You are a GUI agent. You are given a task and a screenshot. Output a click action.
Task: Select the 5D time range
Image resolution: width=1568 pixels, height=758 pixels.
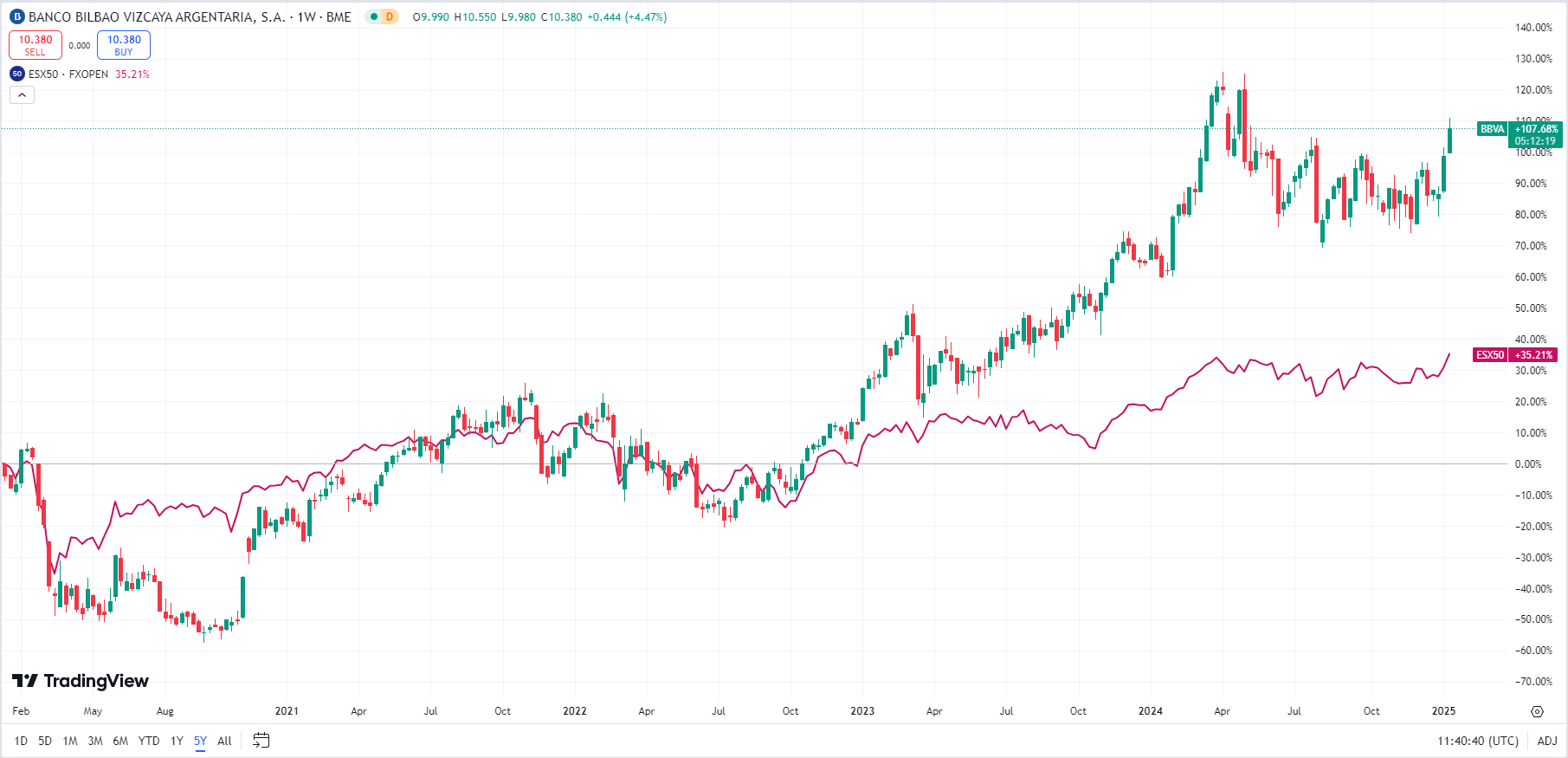point(45,741)
